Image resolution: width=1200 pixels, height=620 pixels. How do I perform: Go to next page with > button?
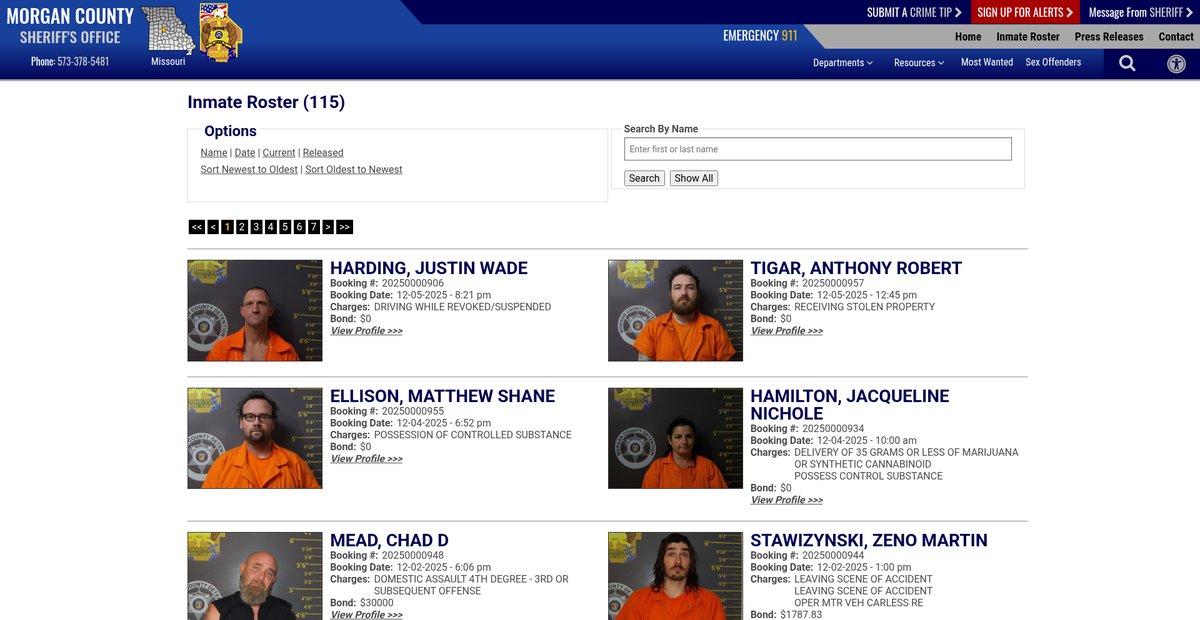tap(328, 227)
